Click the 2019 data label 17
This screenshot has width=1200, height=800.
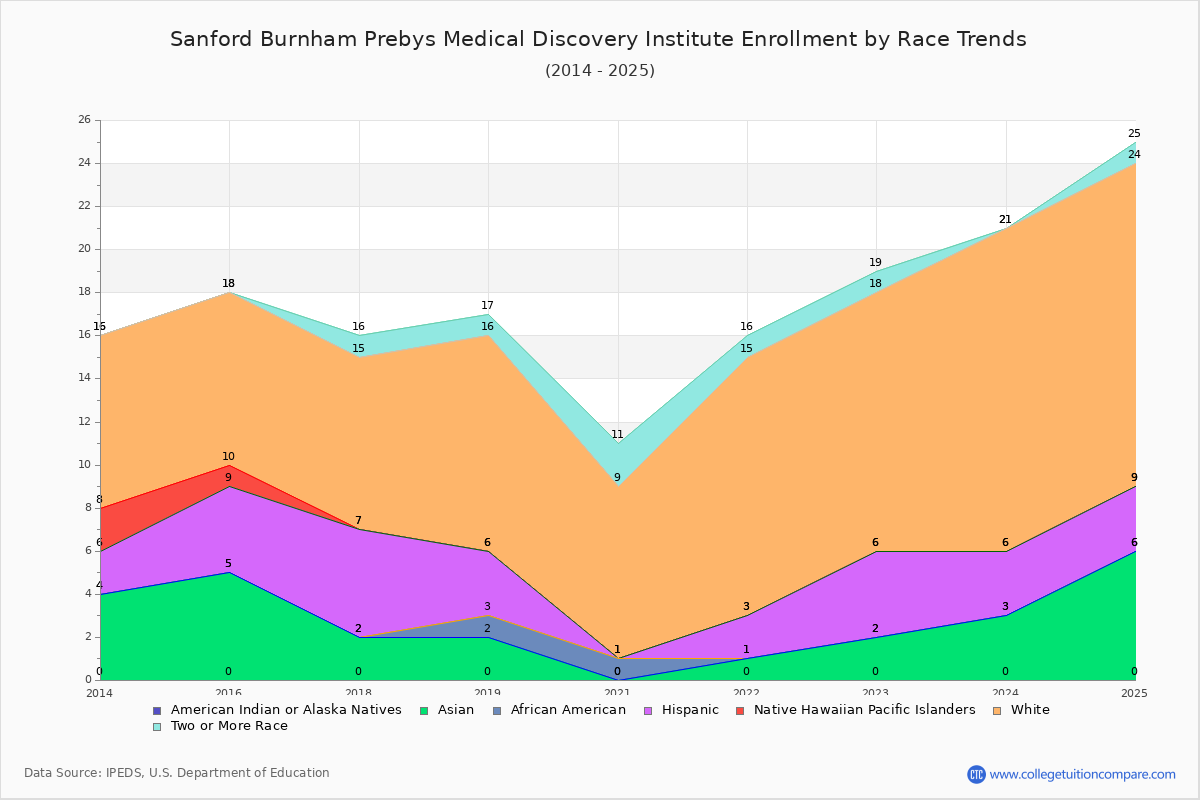(487, 306)
